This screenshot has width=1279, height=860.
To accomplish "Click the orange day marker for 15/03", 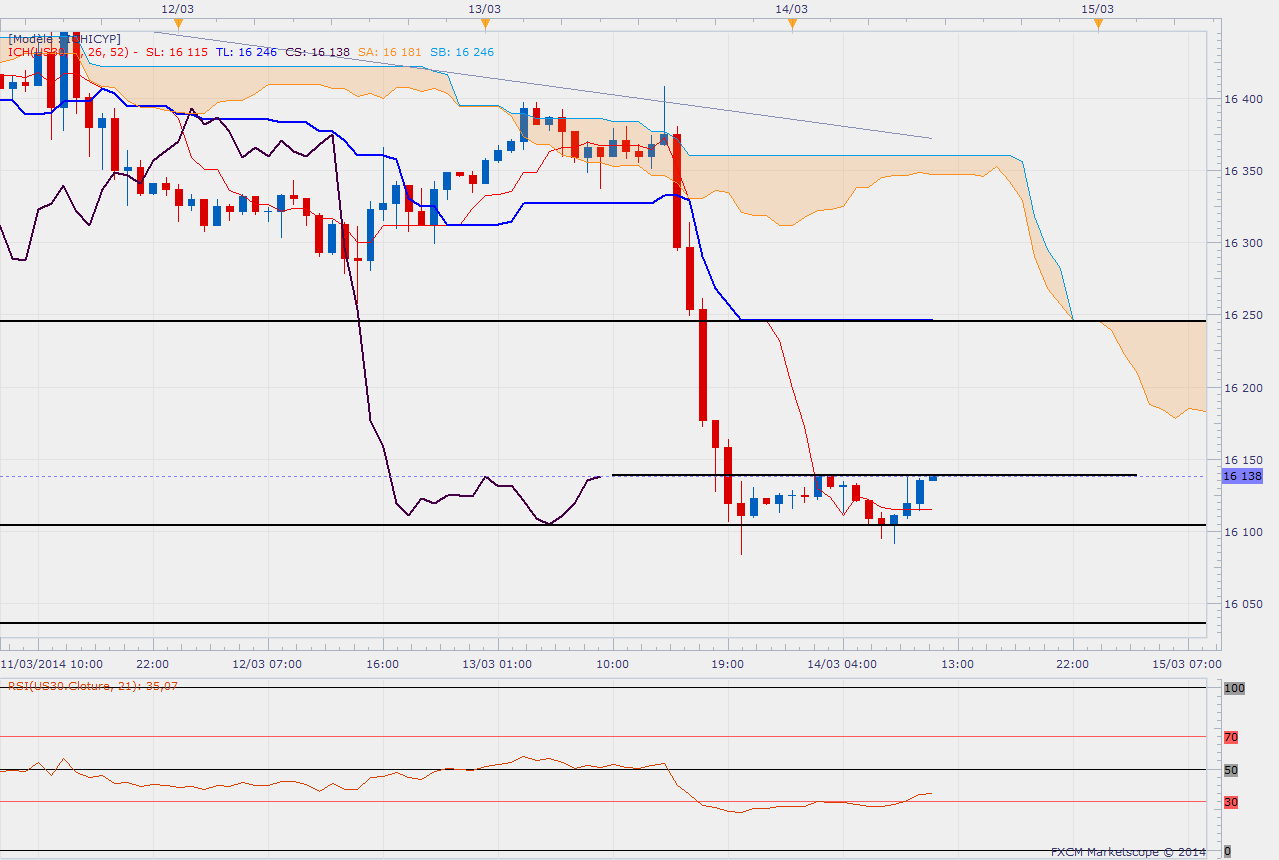I will pyautogui.click(x=1098, y=24).
